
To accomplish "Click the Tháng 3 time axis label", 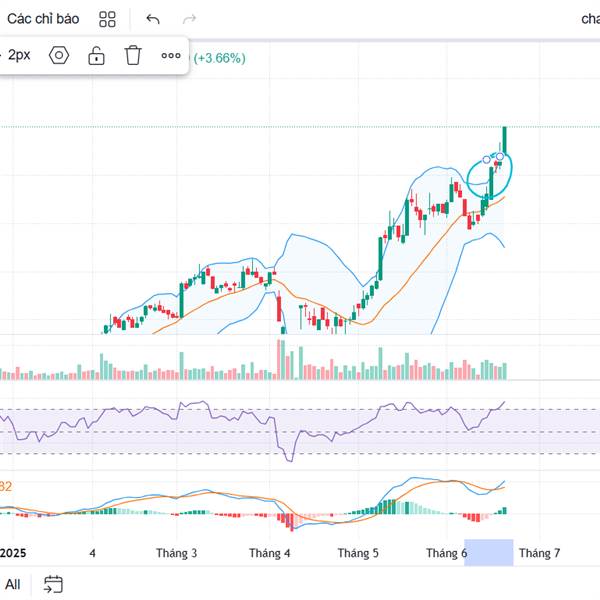I will tap(176, 553).
